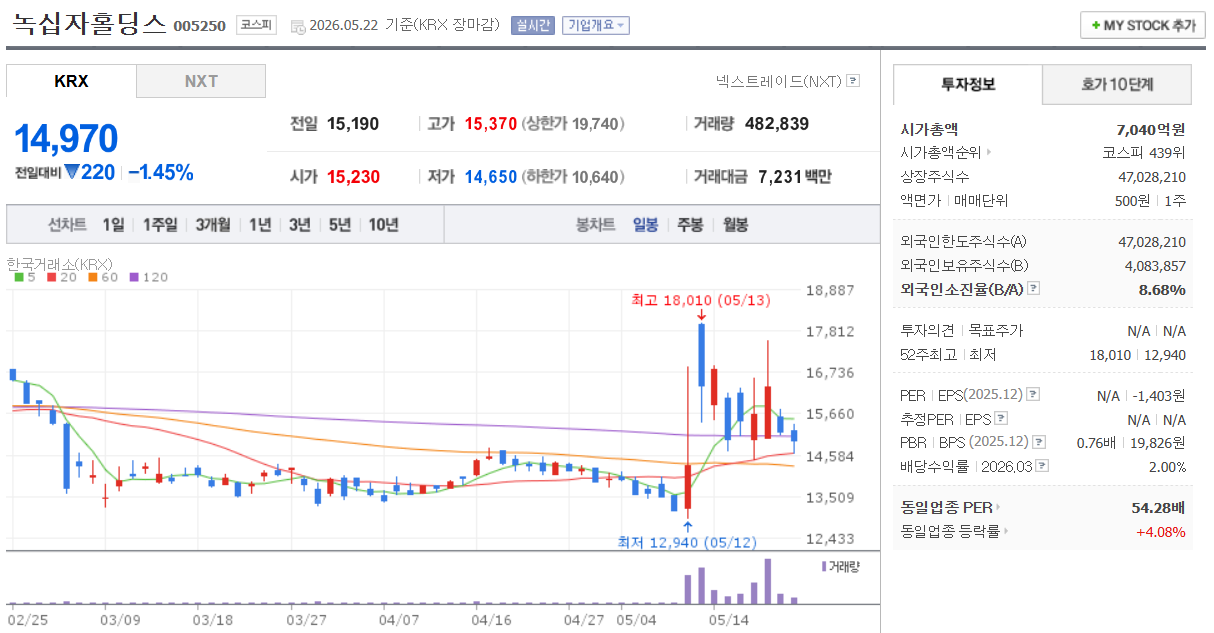Click the 거래량 volume legend marker
This screenshot has height=633, width=1214.
[x=824, y=566]
